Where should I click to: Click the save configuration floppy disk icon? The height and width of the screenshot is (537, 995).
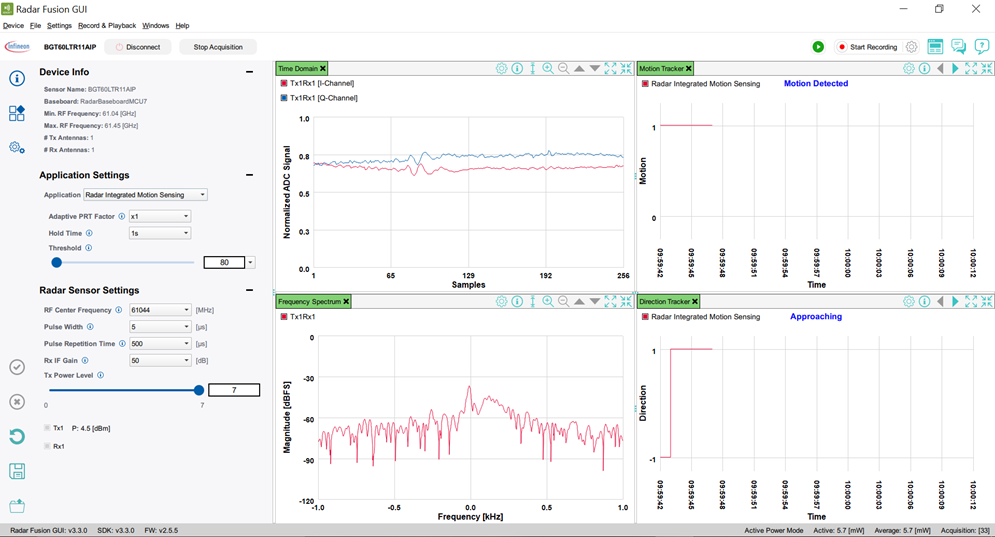pos(17,471)
